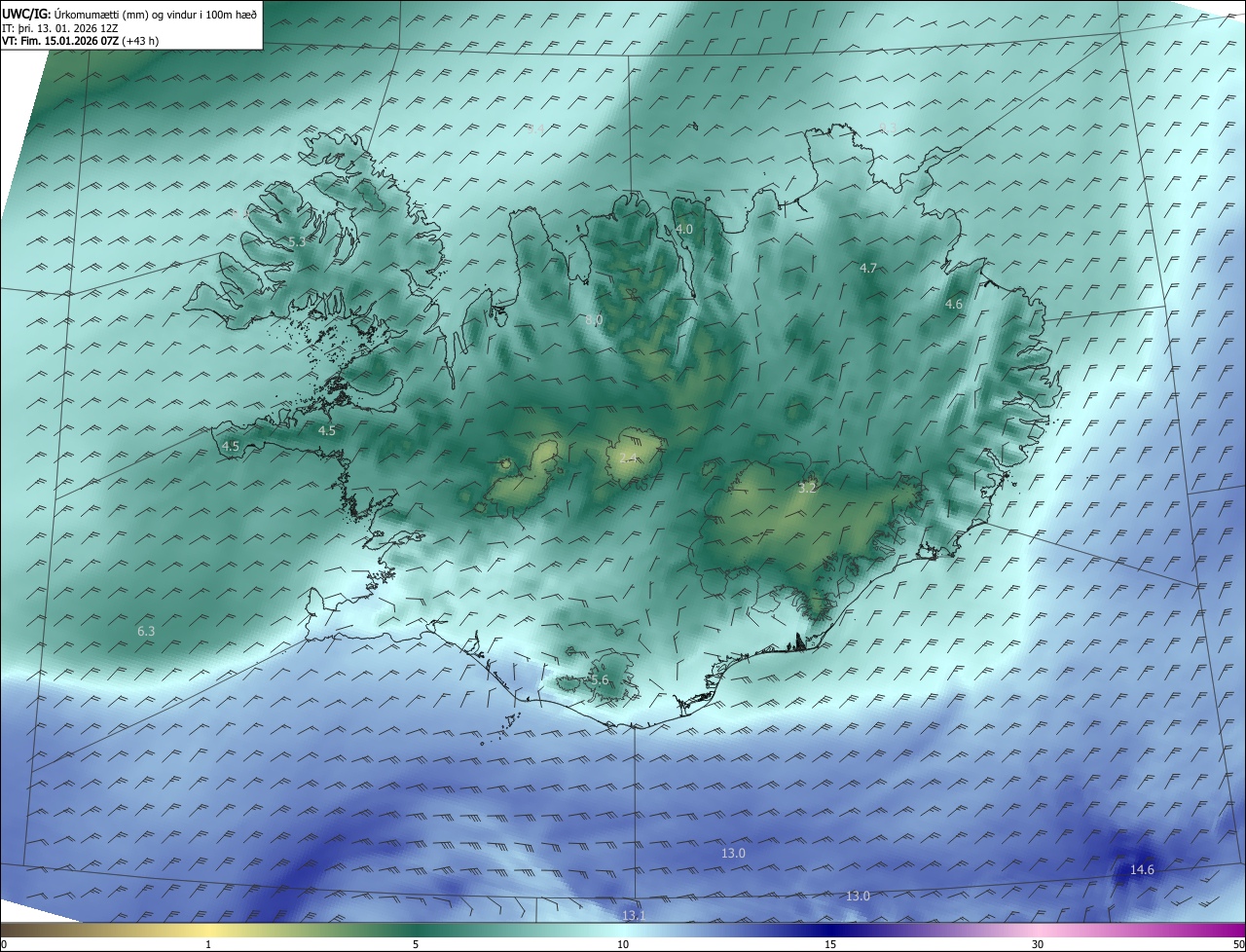Viewport: 1246px width, 952px height.
Task: Click the color scale at tick label 10
Action: pos(623,944)
